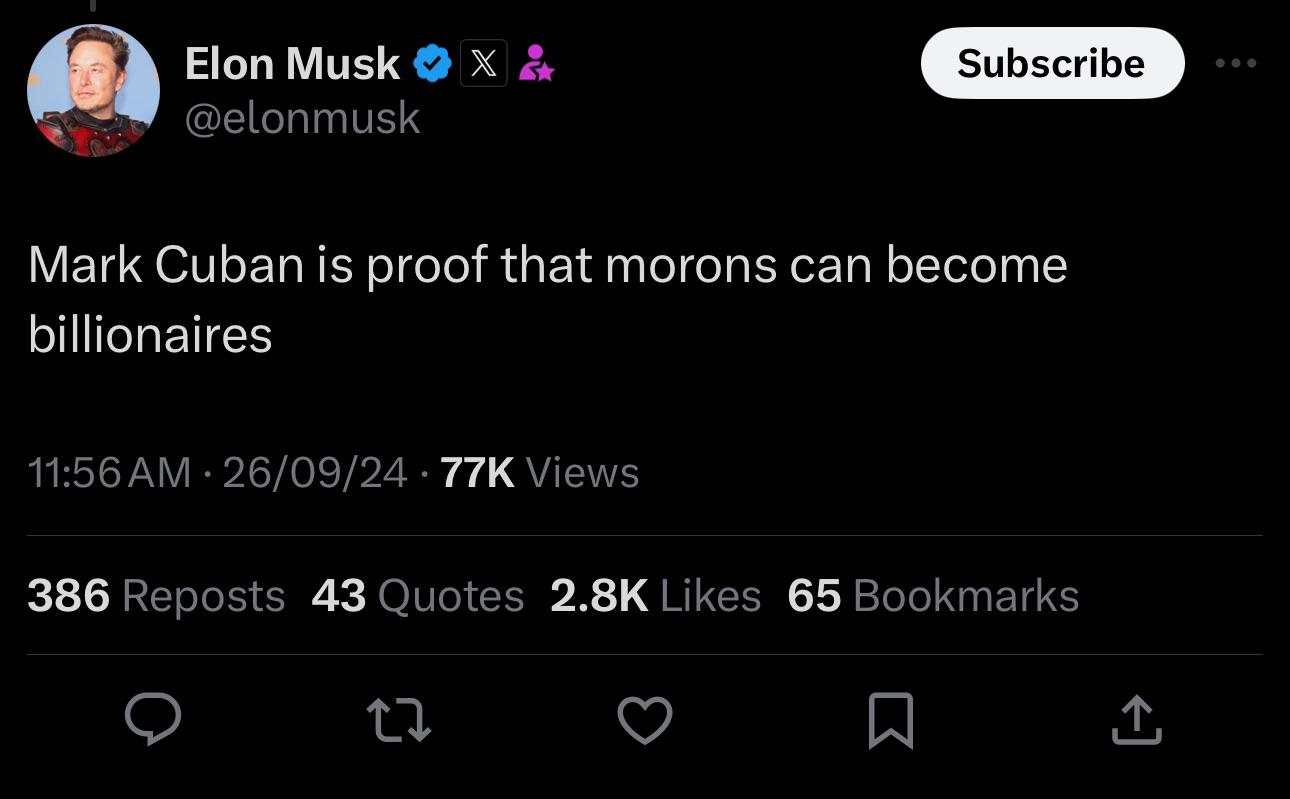Open the Elon Musk display name link
The image size is (1290, 799).
click(292, 64)
